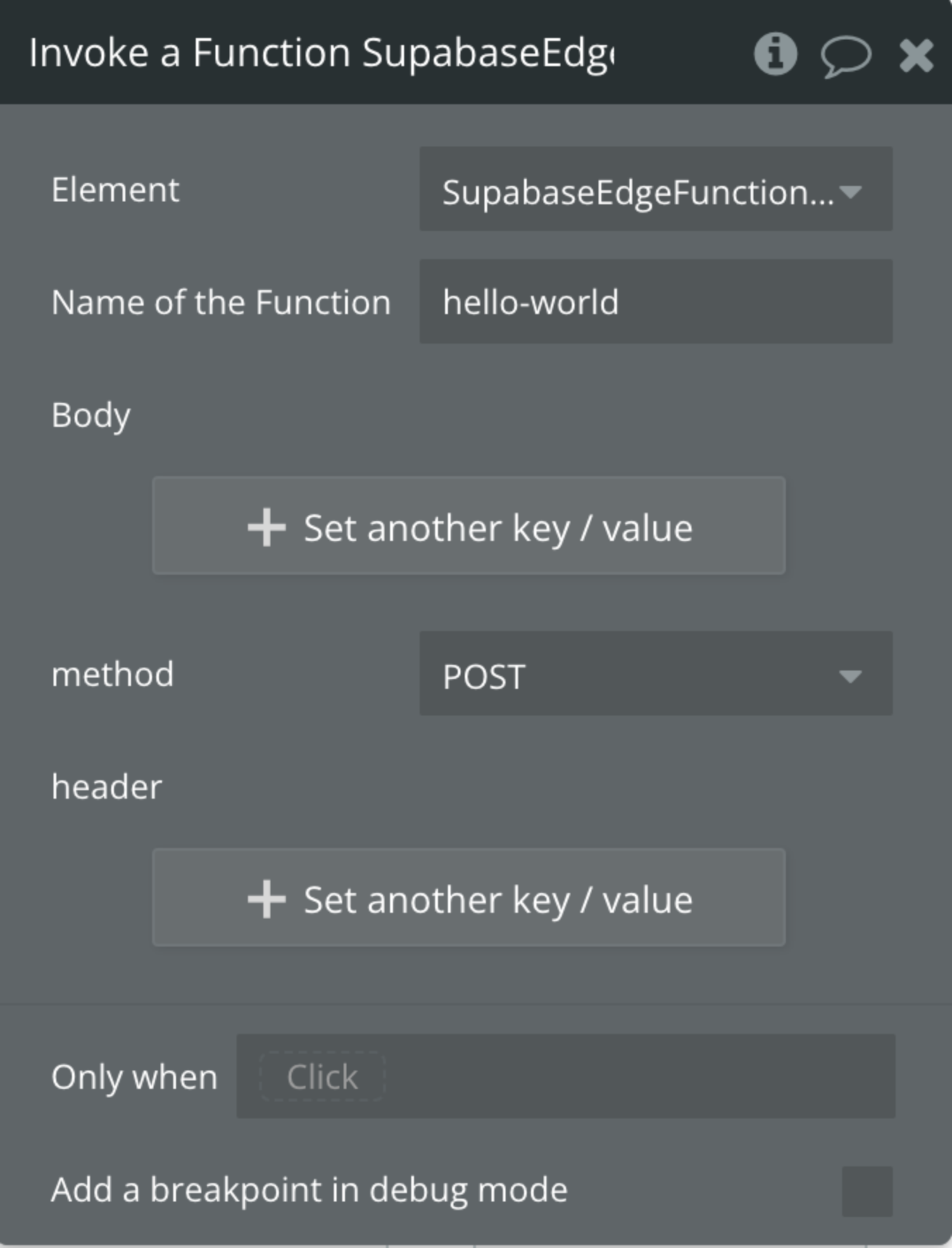Click the "Add a breakpoint in debug mode" label
The image size is (952, 1248).
(x=309, y=1190)
